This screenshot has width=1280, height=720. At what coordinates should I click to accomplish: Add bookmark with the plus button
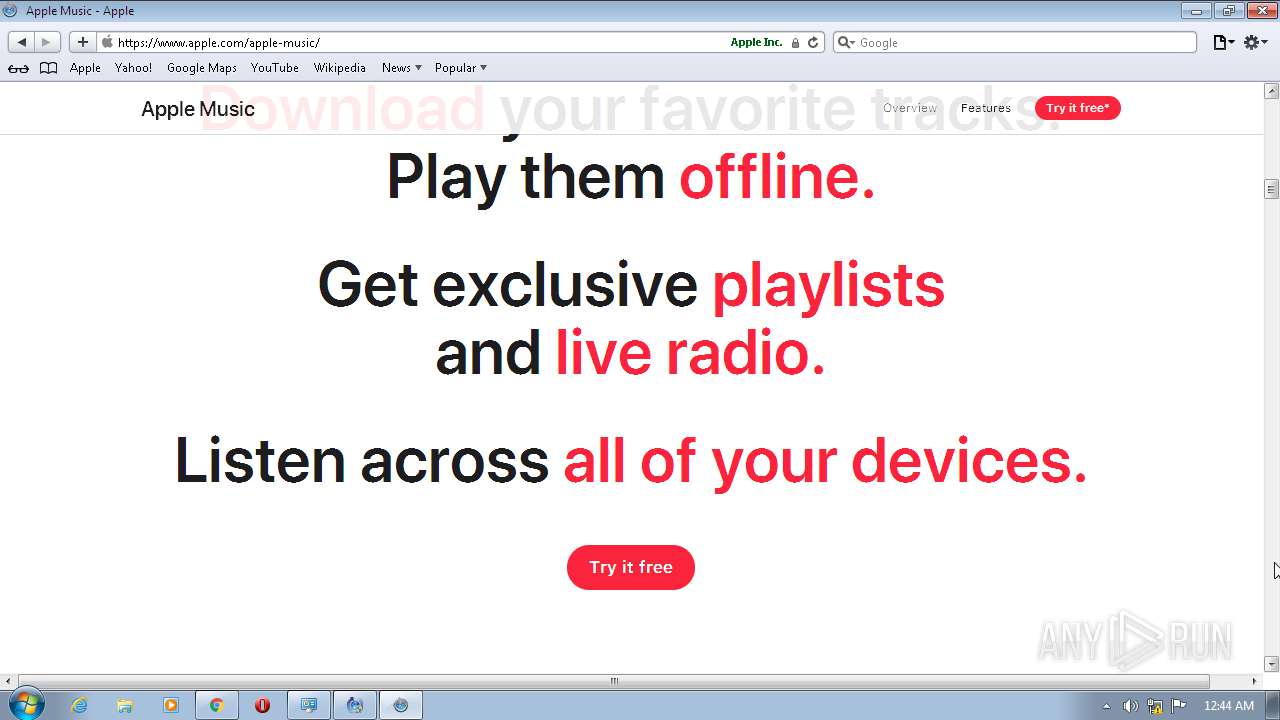[82, 42]
